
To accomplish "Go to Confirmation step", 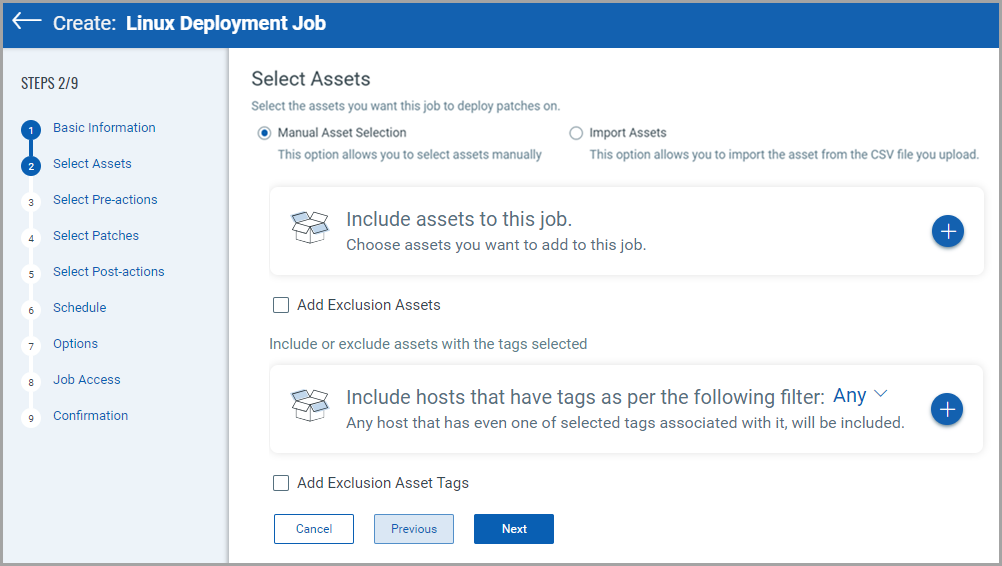I will tap(90, 415).
